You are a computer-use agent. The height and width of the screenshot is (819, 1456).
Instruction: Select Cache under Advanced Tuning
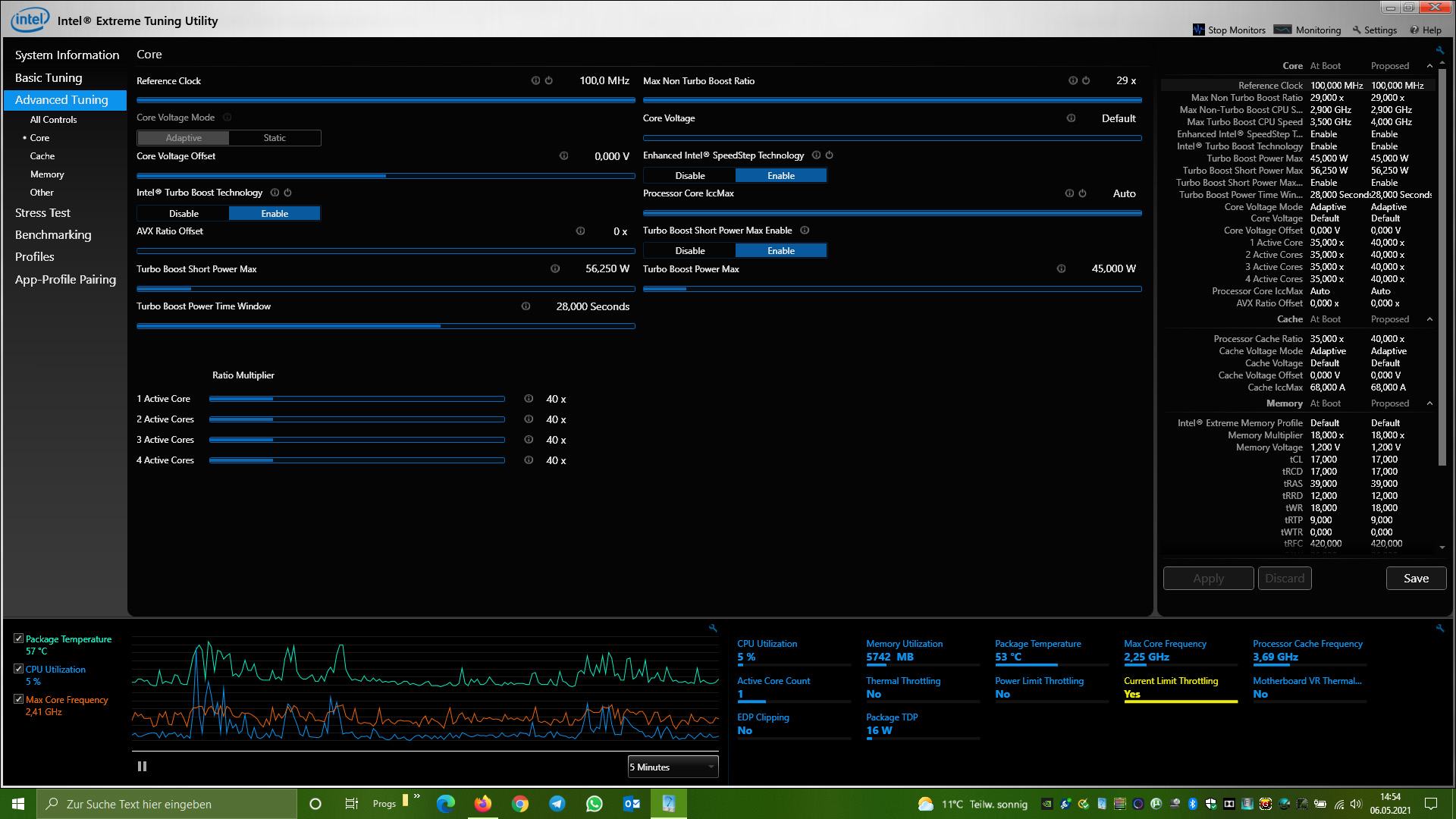42,156
